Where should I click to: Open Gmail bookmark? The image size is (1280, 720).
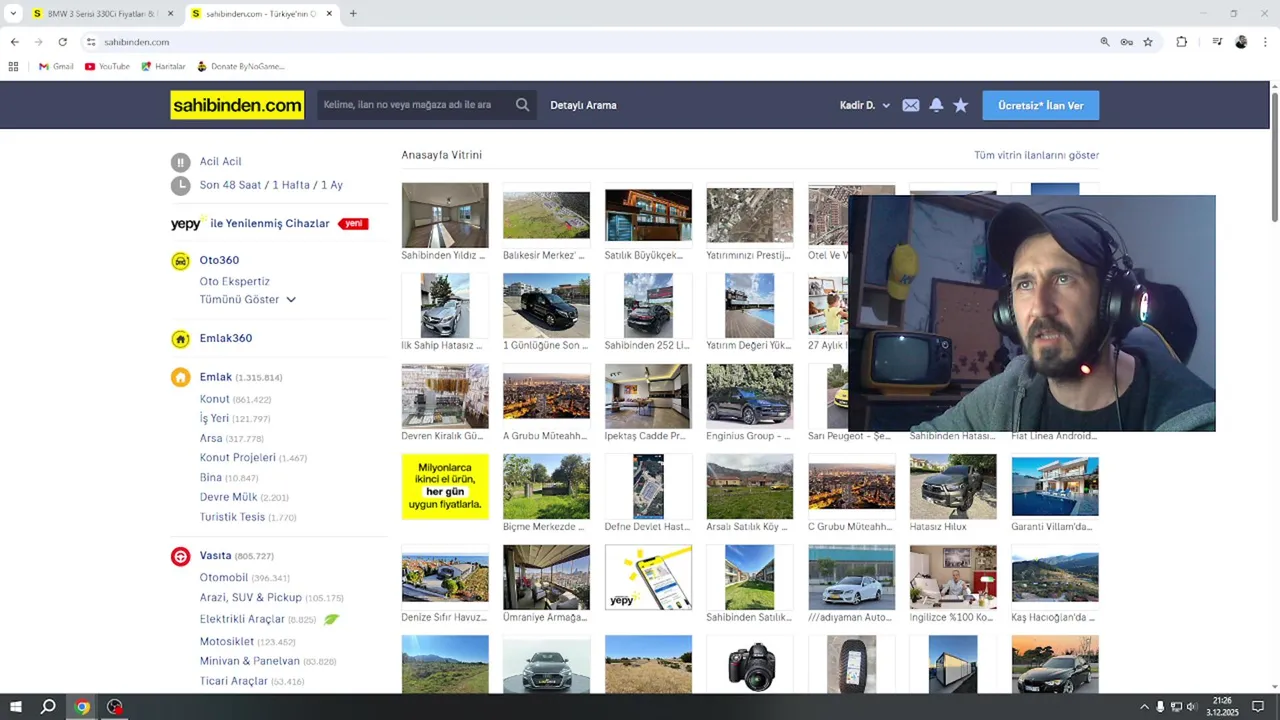(x=56, y=66)
